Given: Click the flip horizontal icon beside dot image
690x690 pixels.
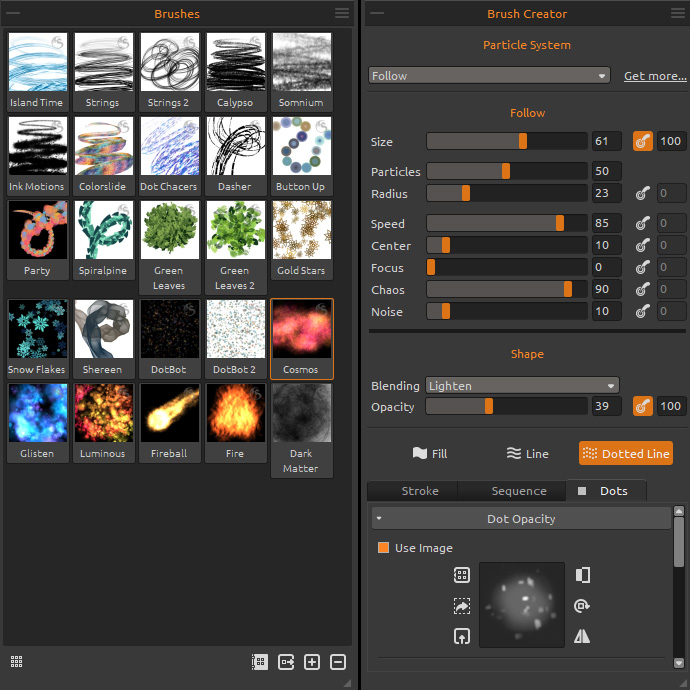Looking at the screenshot, I should (584, 636).
